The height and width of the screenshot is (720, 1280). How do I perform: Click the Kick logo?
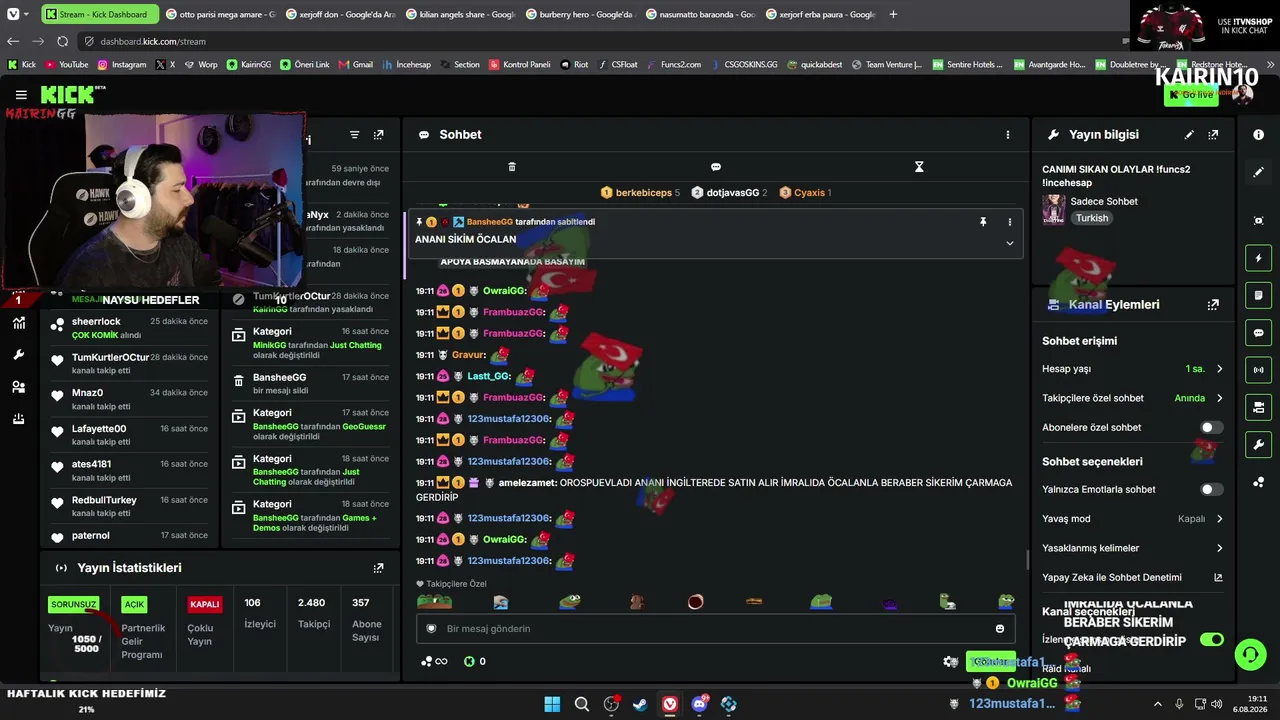click(x=70, y=95)
